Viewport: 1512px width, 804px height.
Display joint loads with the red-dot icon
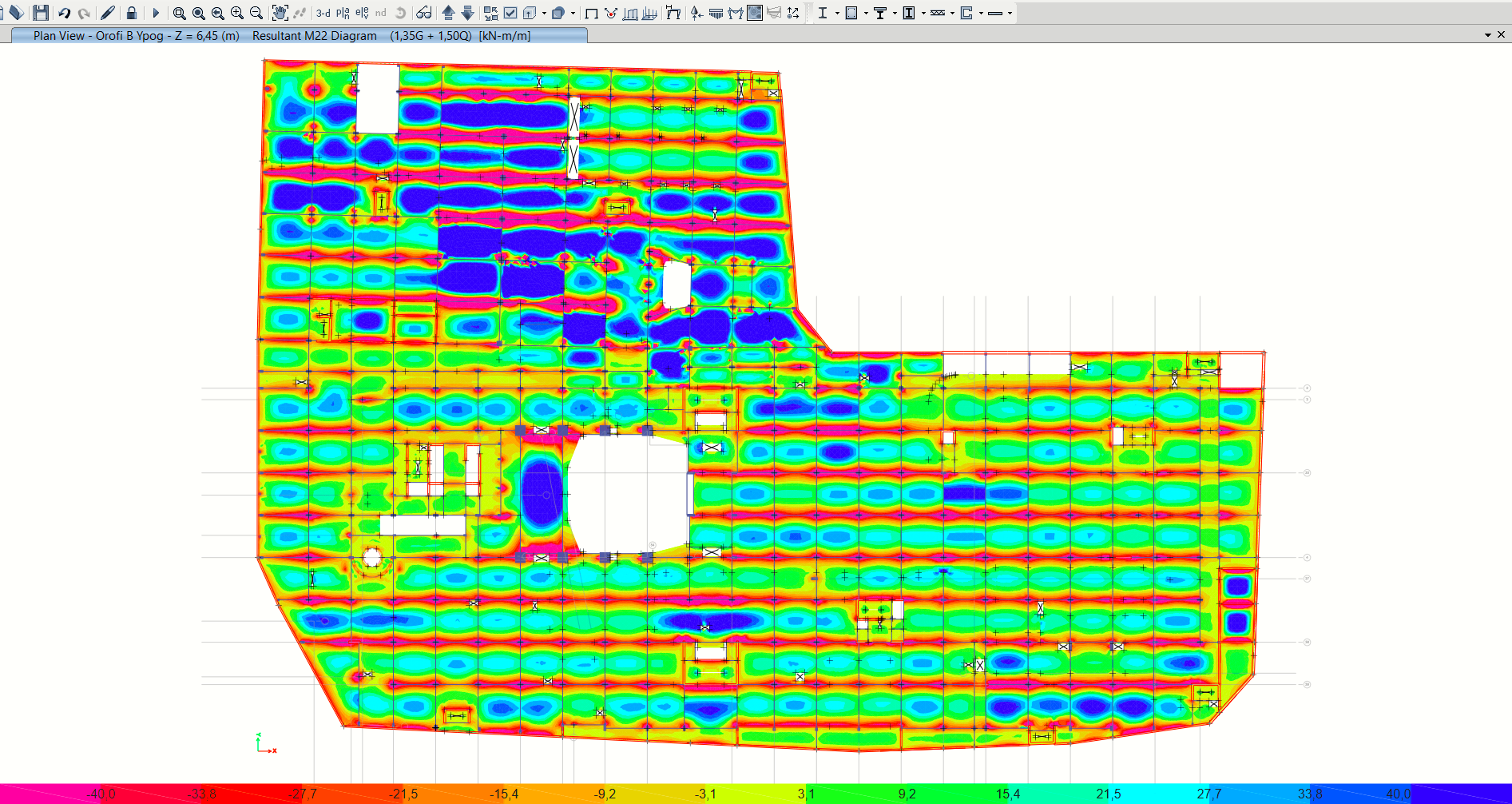click(x=611, y=13)
